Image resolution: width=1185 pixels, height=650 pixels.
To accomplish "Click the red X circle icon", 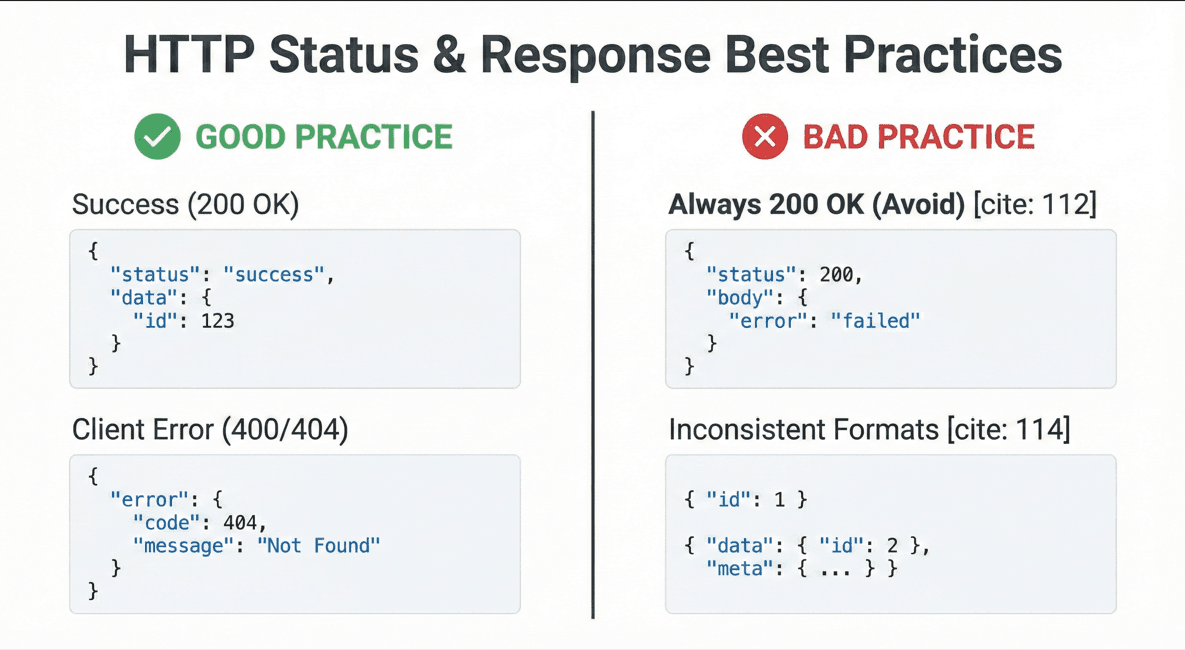I will tap(765, 137).
